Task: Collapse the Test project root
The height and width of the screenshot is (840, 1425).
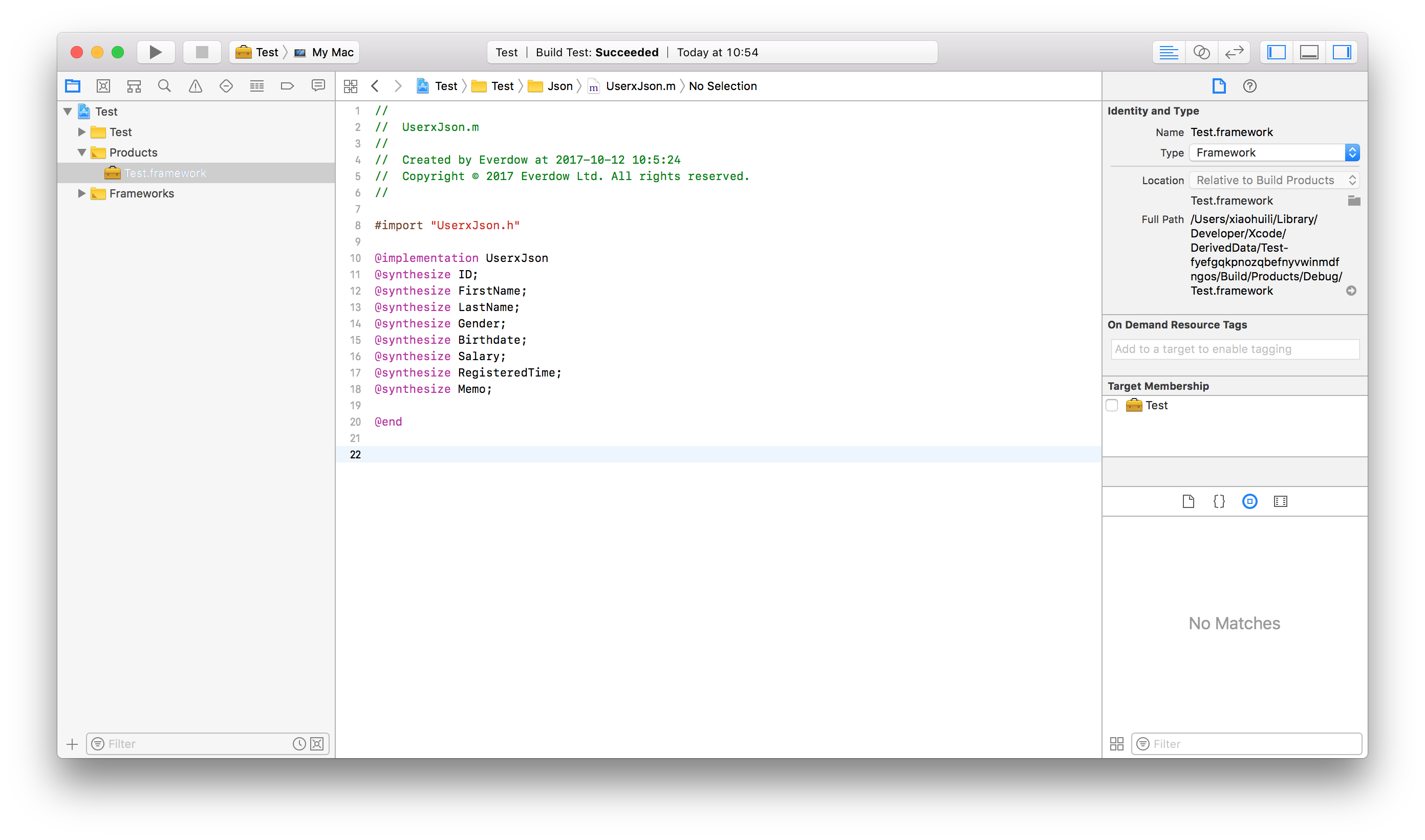Action: (68, 112)
